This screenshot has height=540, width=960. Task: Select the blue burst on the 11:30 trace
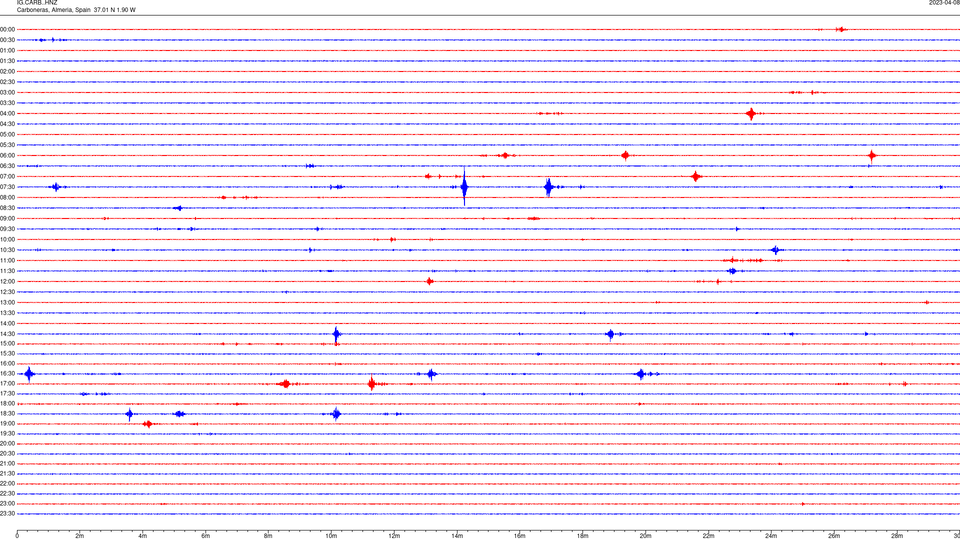point(732,271)
